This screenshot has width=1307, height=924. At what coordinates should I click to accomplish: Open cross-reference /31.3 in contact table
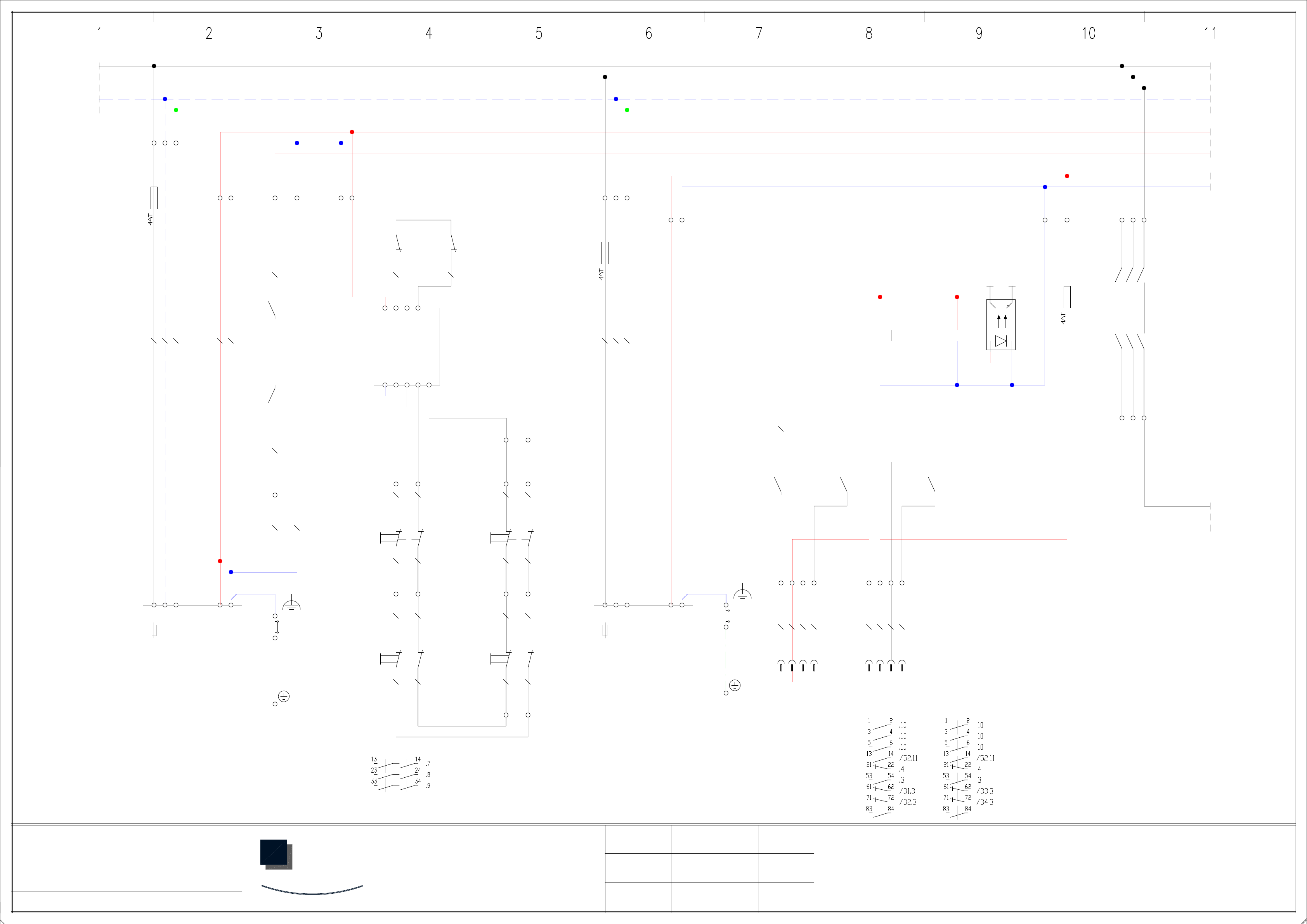tap(907, 791)
